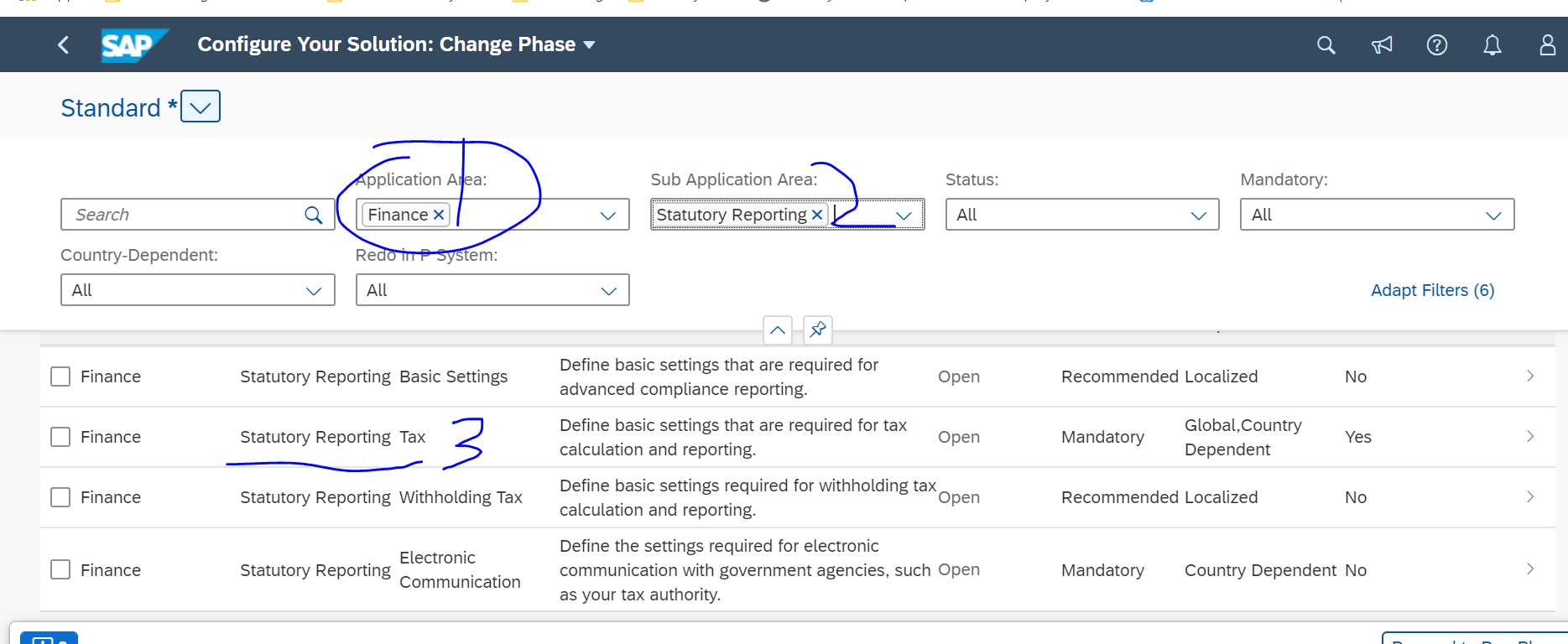
Task: Open Adapt Filters (6) link
Action: [x=1432, y=290]
